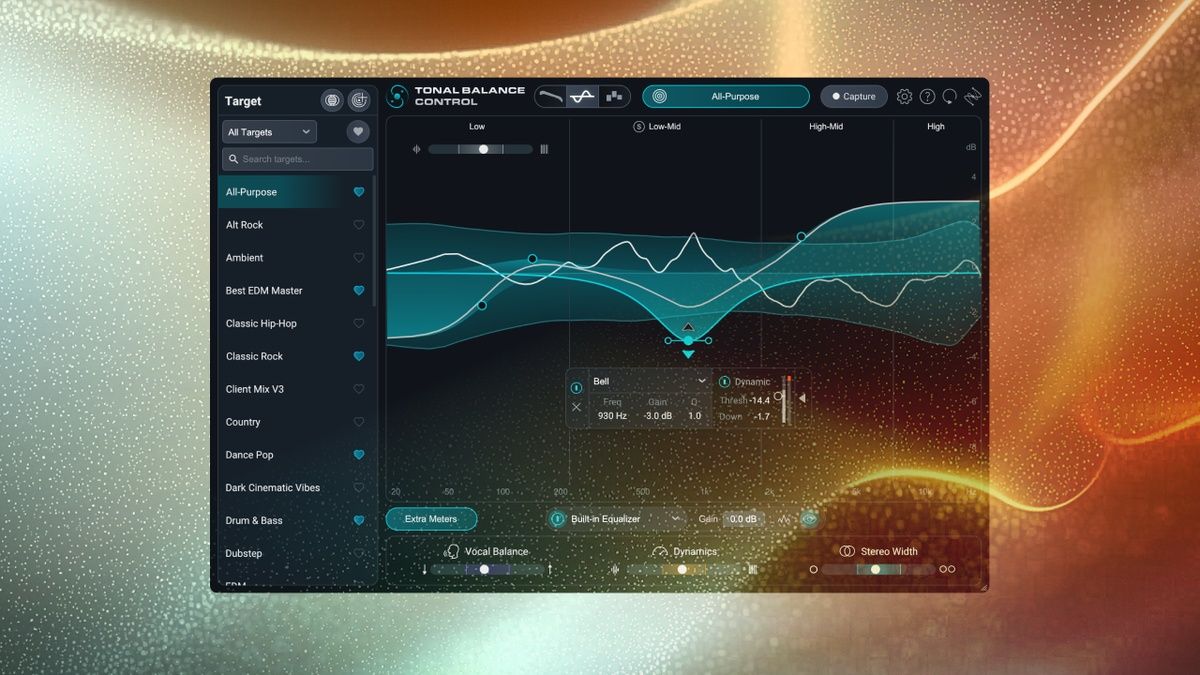This screenshot has height=675, width=1200.
Task: Click the feedback speech bubble icon
Action: click(x=948, y=96)
